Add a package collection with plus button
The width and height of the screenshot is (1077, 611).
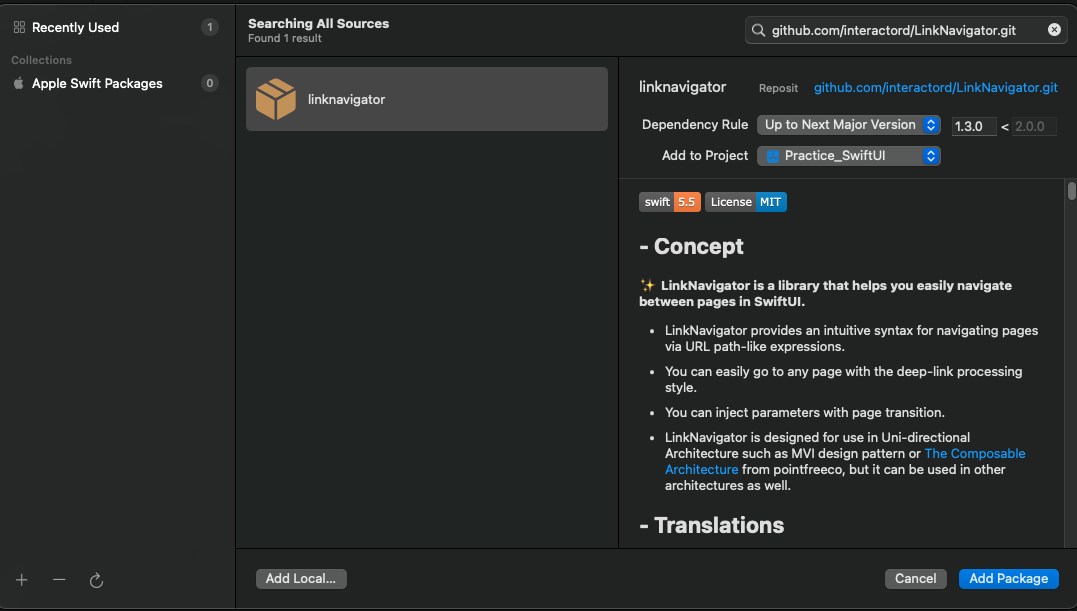point(22,580)
